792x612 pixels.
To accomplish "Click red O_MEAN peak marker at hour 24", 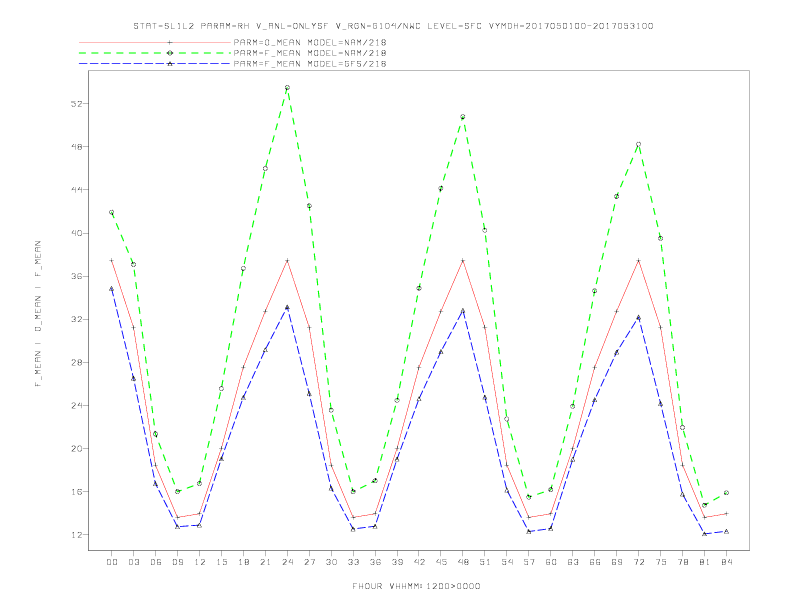I will pos(287,261).
